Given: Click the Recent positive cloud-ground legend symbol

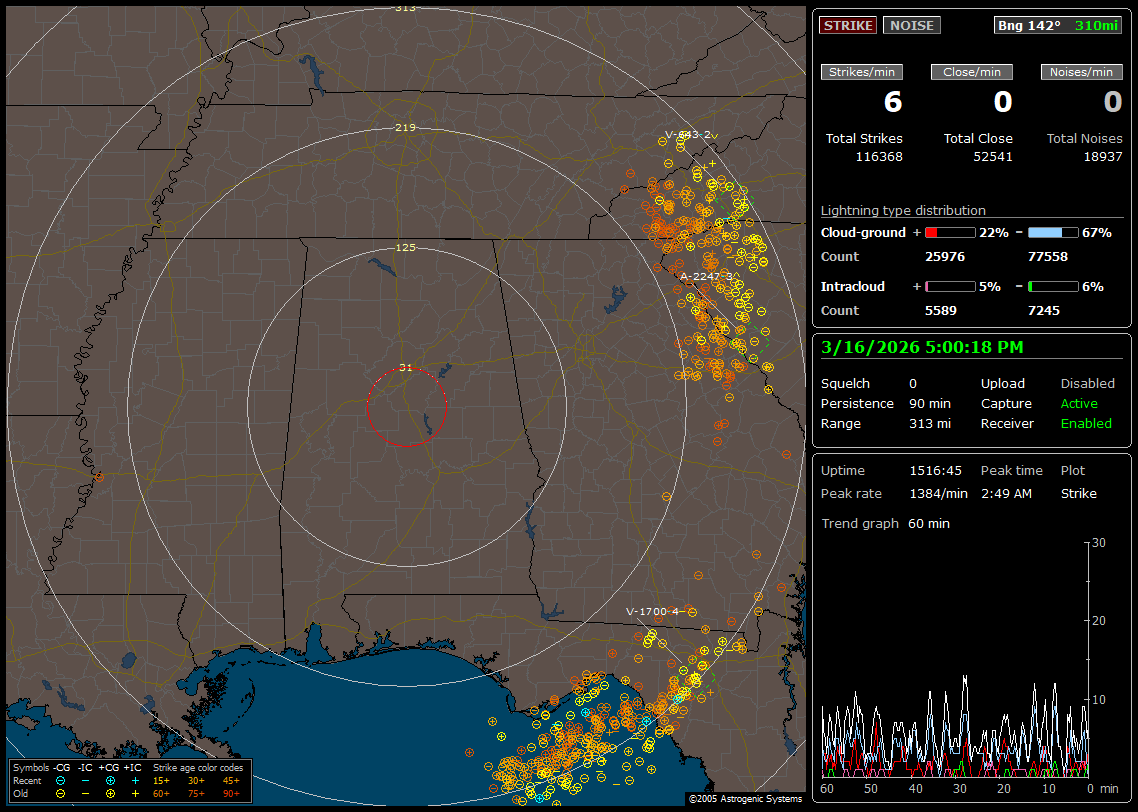Looking at the screenshot, I should 110,780.
